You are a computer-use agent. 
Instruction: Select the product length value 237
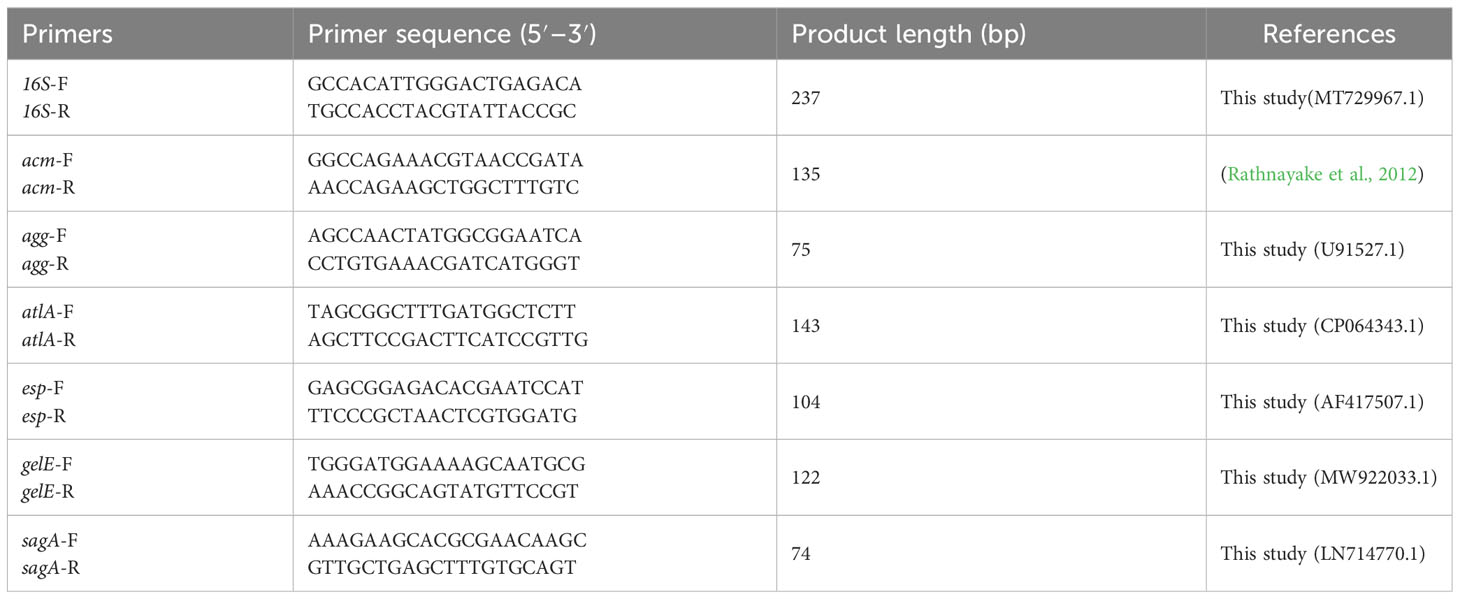[806, 98]
